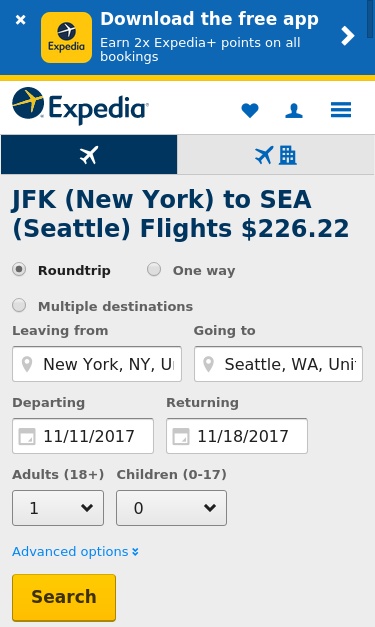This screenshot has height=627, width=375.
Task: Switch to the Flight plus Hotel tab
Action: (x=276, y=155)
